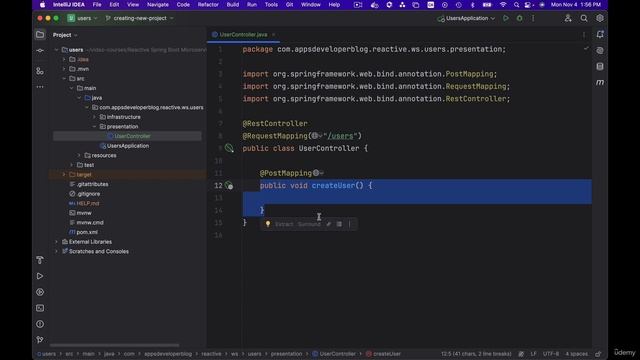The height and width of the screenshot is (360, 640).
Task: Expand External Libraries node
Action: coord(56,242)
